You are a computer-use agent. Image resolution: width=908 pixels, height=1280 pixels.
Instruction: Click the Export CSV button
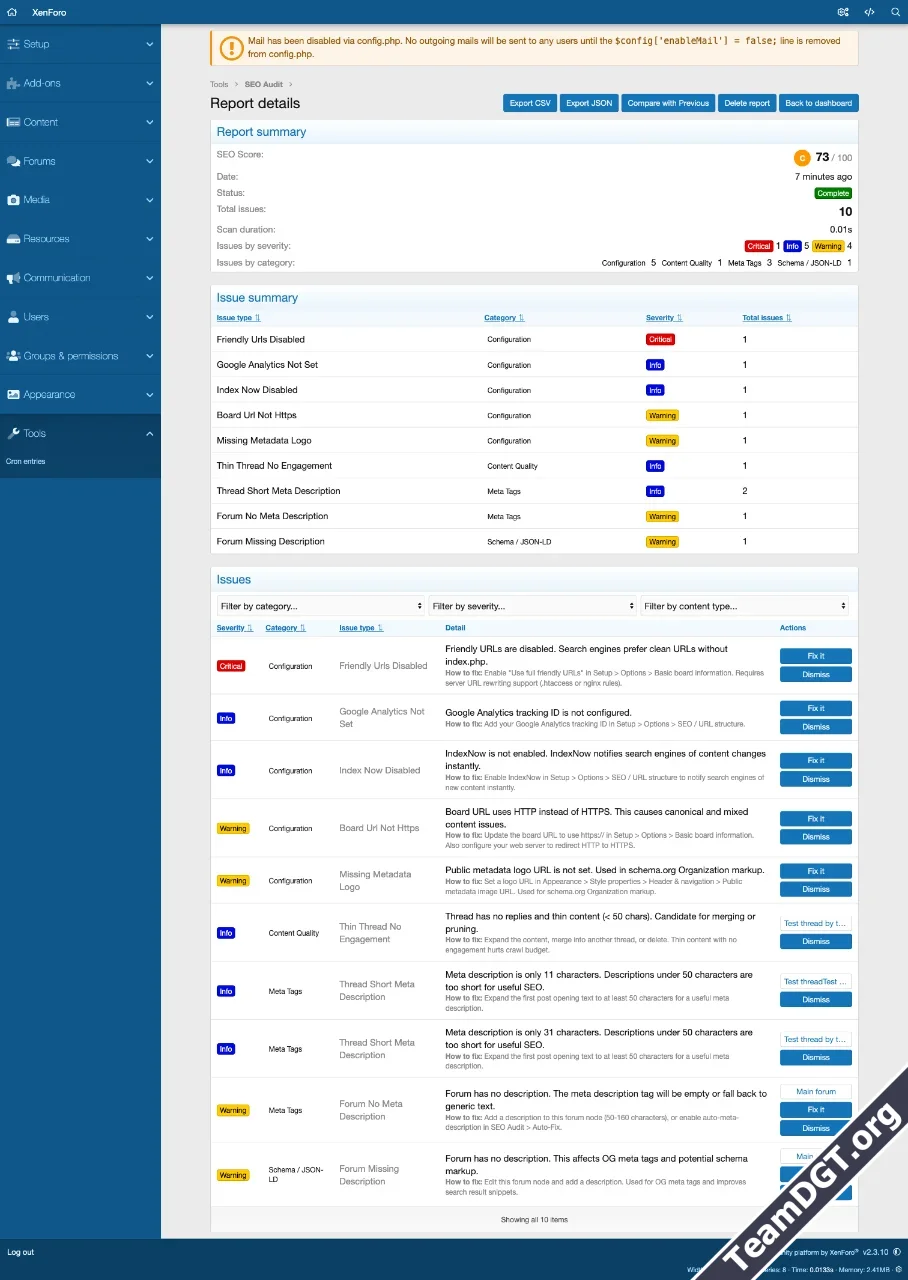(530, 103)
